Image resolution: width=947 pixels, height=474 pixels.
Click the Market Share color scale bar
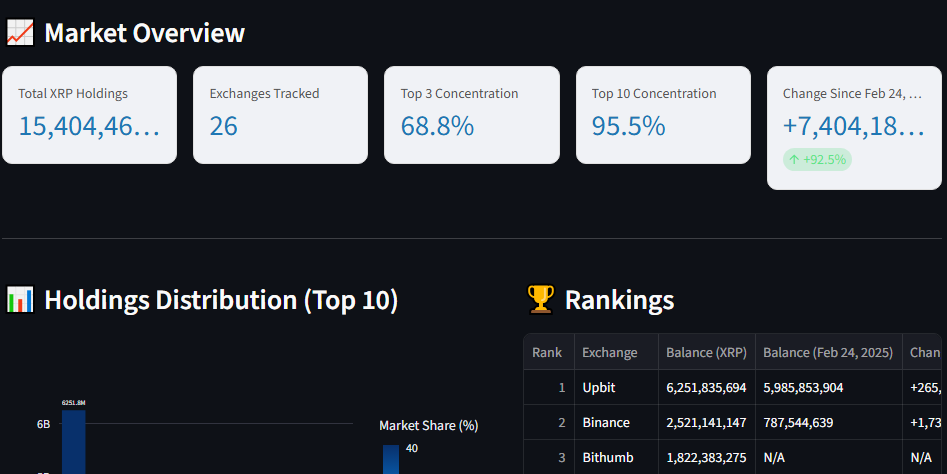391,459
